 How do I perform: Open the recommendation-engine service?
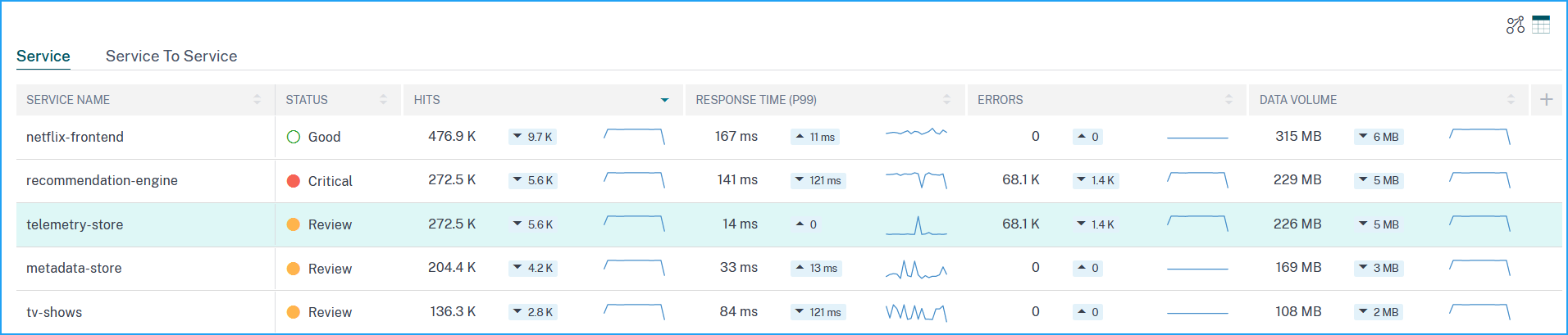pyautogui.click(x=102, y=180)
